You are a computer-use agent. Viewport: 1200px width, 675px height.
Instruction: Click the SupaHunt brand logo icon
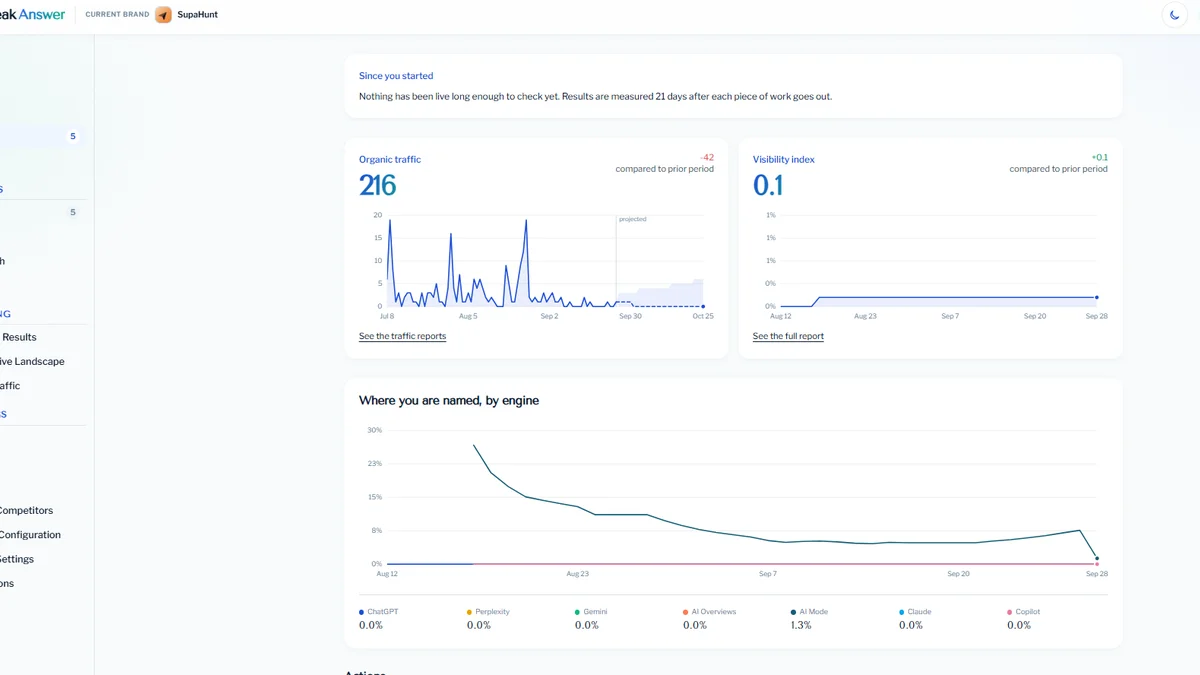click(x=163, y=15)
